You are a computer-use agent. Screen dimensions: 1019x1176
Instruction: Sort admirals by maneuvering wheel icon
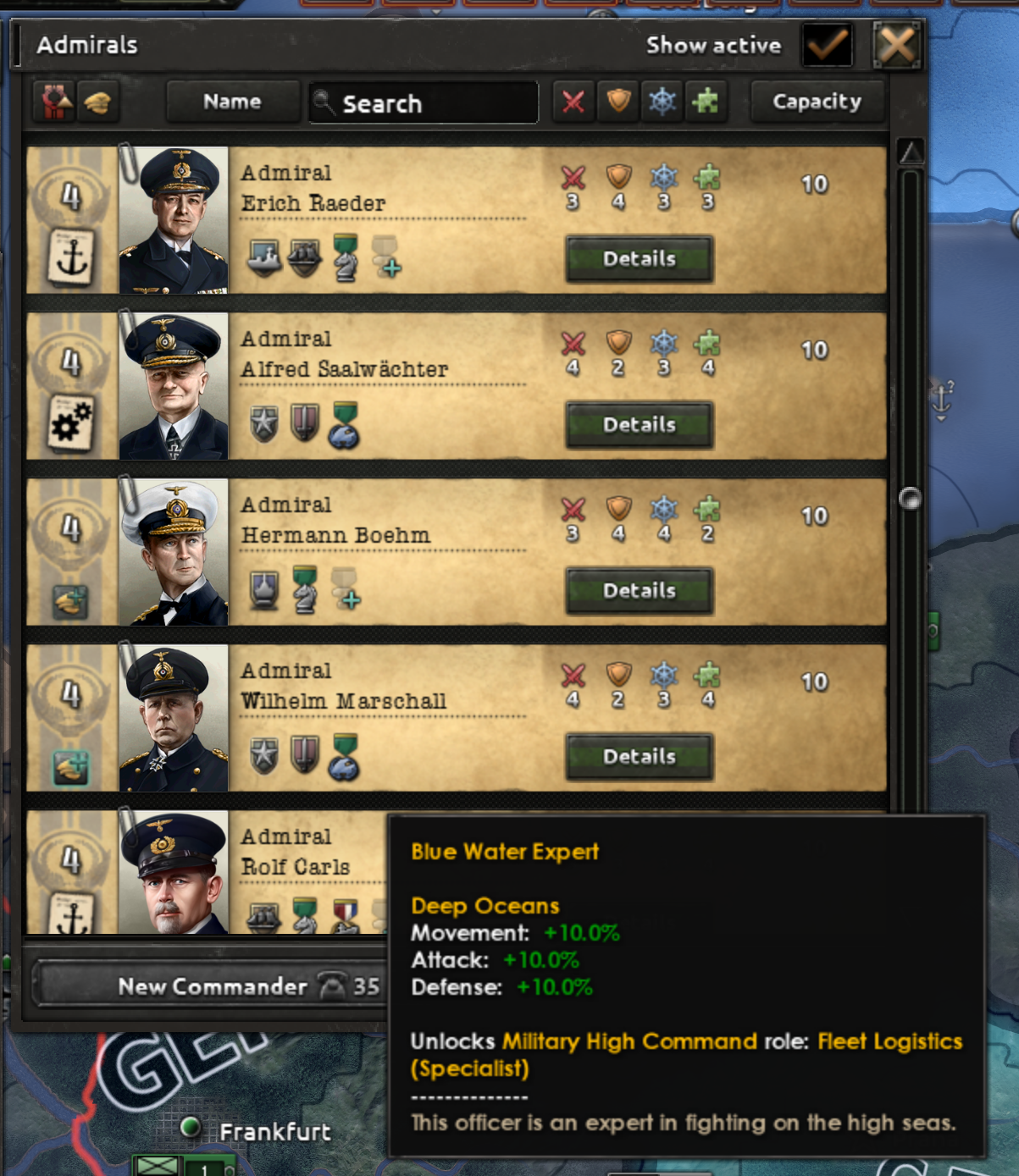pos(662,102)
